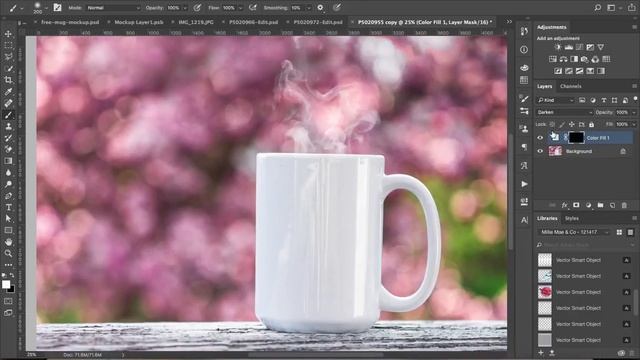Viewport: 640px width, 360px height.
Task: Open the Libraries tab
Action: click(x=547, y=219)
